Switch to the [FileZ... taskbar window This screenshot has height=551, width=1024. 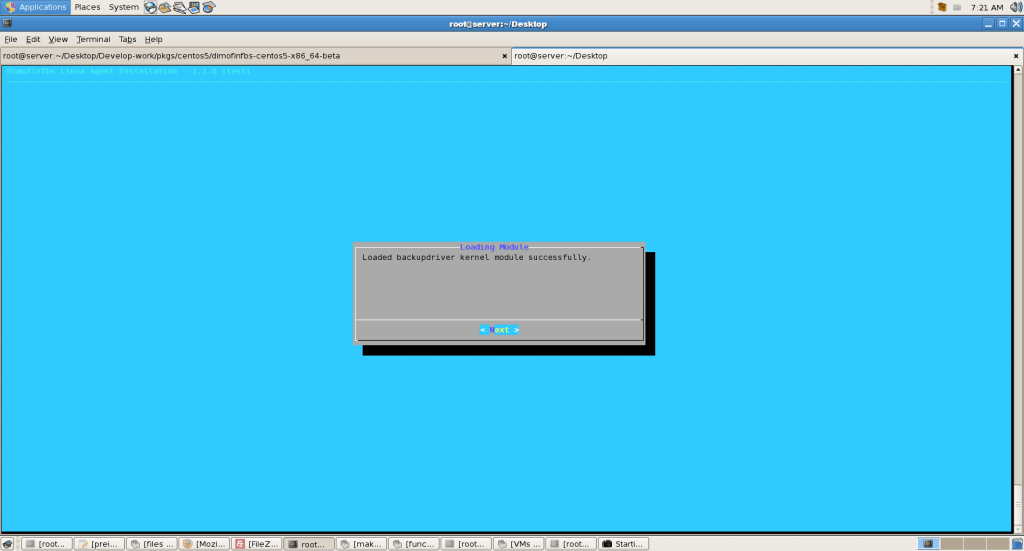click(x=257, y=544)
